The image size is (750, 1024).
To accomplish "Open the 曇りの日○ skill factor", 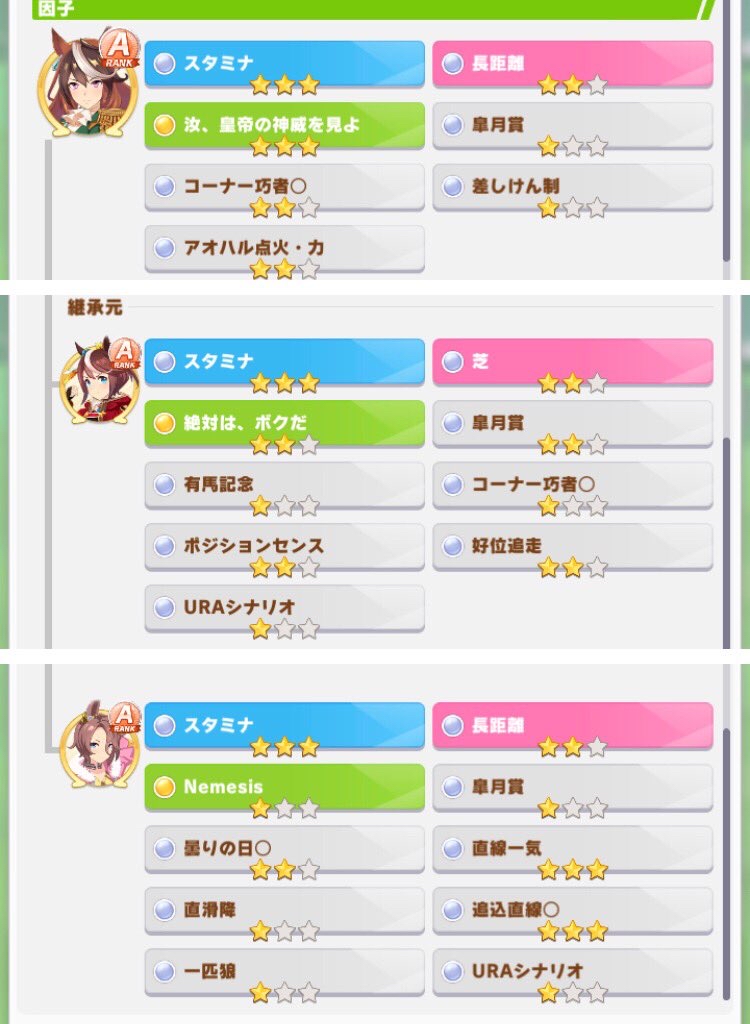I will point(284,848).
